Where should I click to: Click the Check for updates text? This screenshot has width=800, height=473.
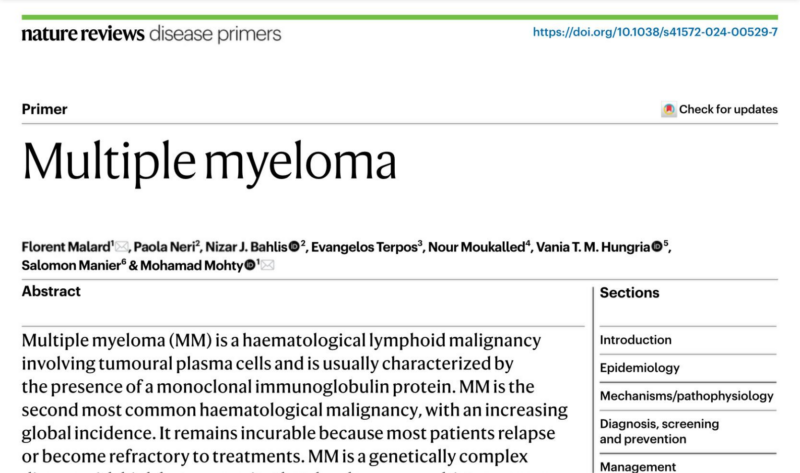728,109
